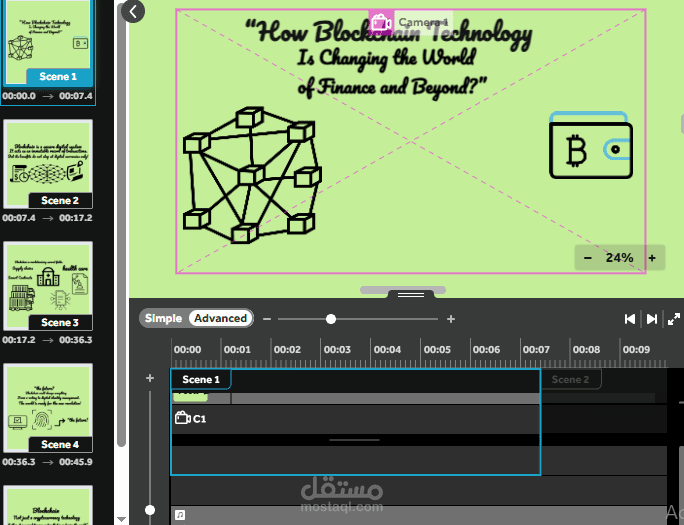This screenshot has width=684, height=525.
Task: Click the timeline panel resize handle
Action: coord(411,295)
